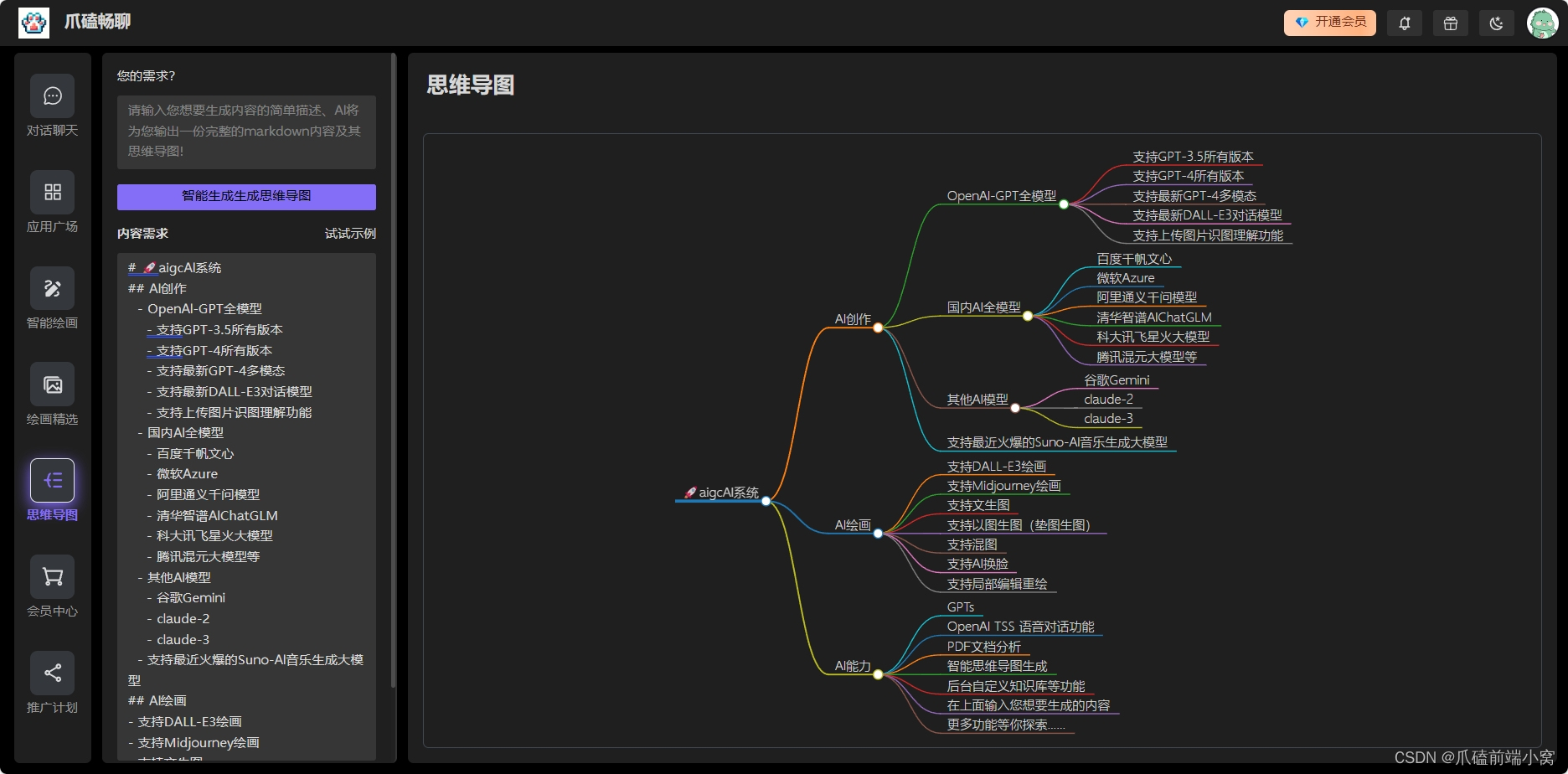Click the markdown content editor area
The width and height of the screenshot is (1568, 774).
coord(246,507)
